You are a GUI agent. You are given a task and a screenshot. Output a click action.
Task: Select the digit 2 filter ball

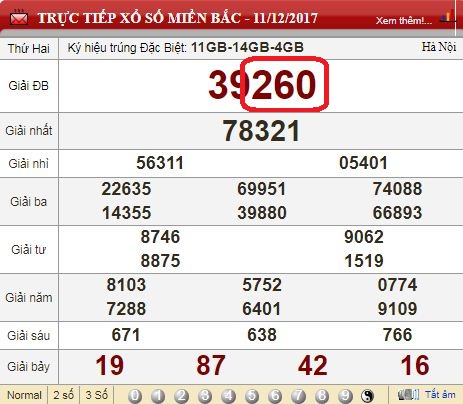point(181,396)
